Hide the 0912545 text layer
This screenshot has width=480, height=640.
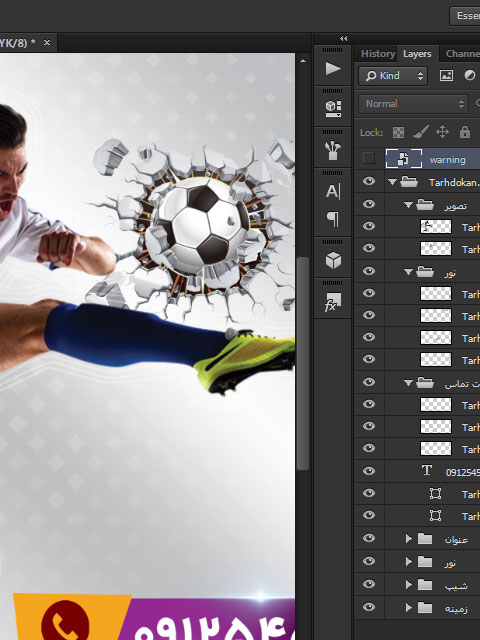tap(369, 471)
